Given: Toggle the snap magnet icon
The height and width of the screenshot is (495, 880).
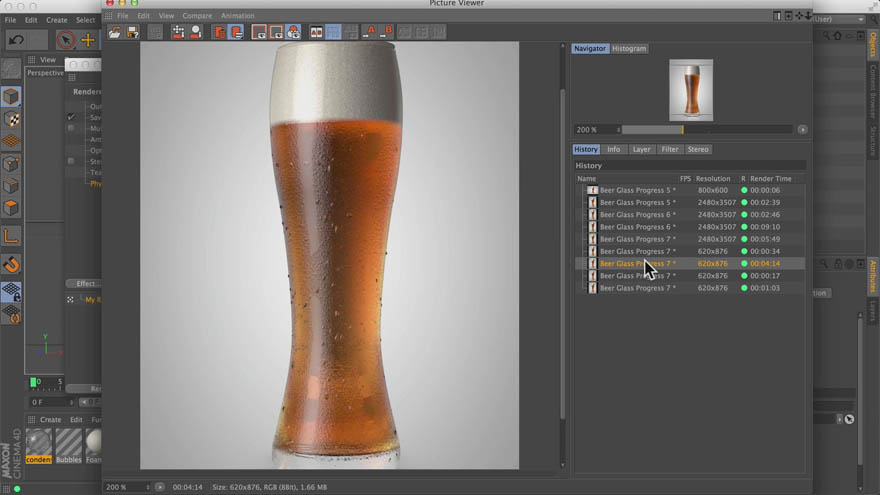Looking at the screenshot, I should click(11, 264).
